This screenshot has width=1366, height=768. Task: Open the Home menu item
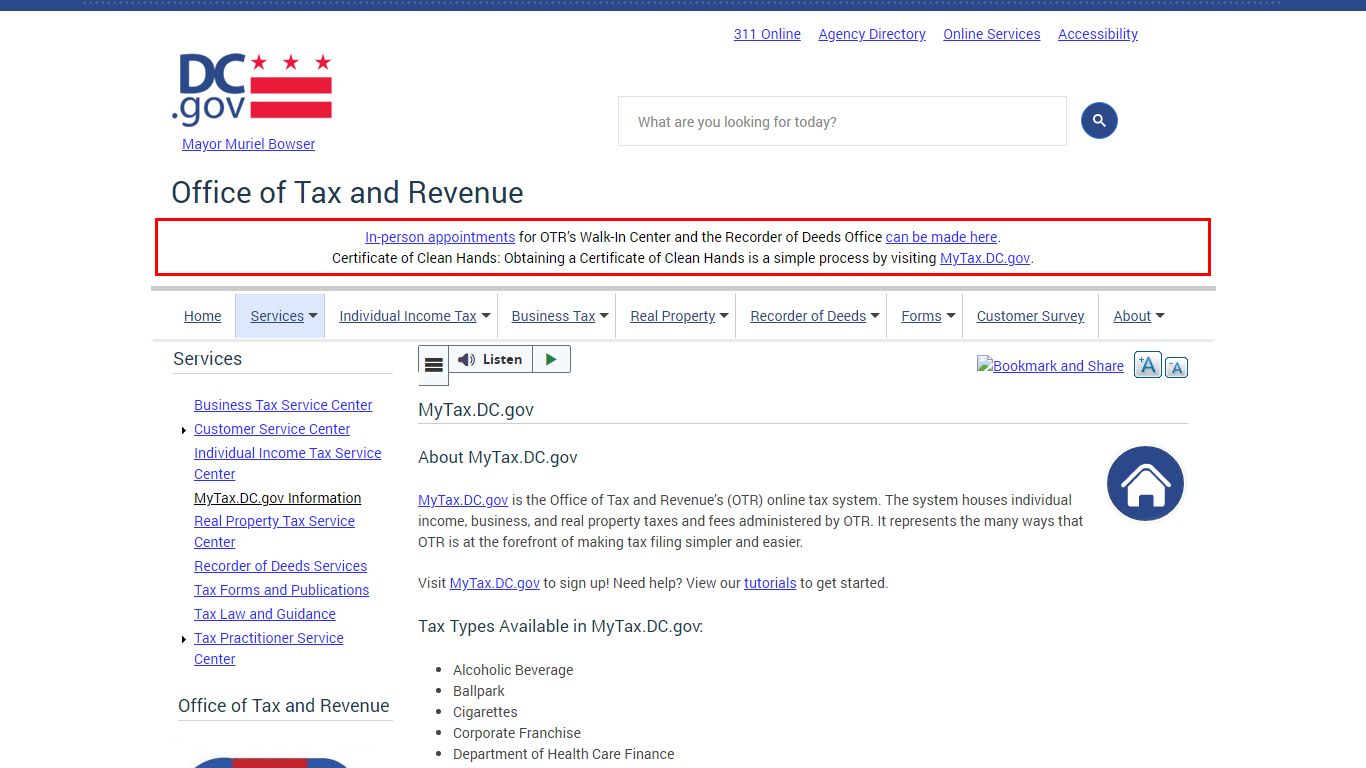(203, 316)
